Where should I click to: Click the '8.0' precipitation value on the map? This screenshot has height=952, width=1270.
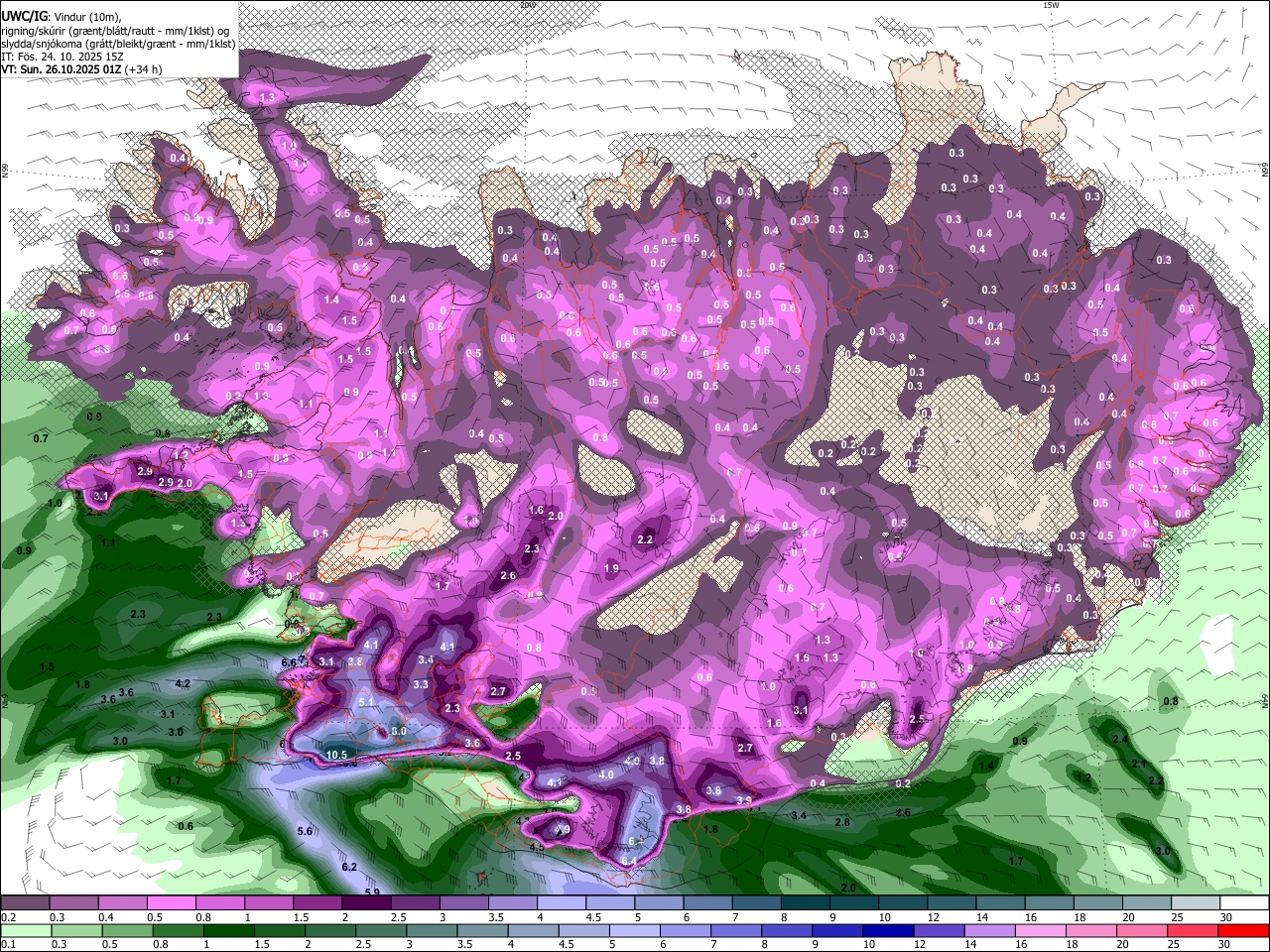399,731
